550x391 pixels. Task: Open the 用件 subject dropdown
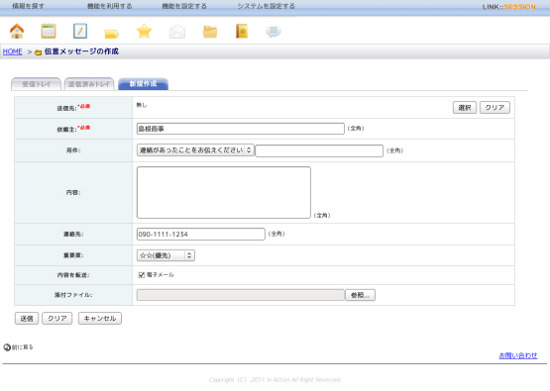coord(195,150)
